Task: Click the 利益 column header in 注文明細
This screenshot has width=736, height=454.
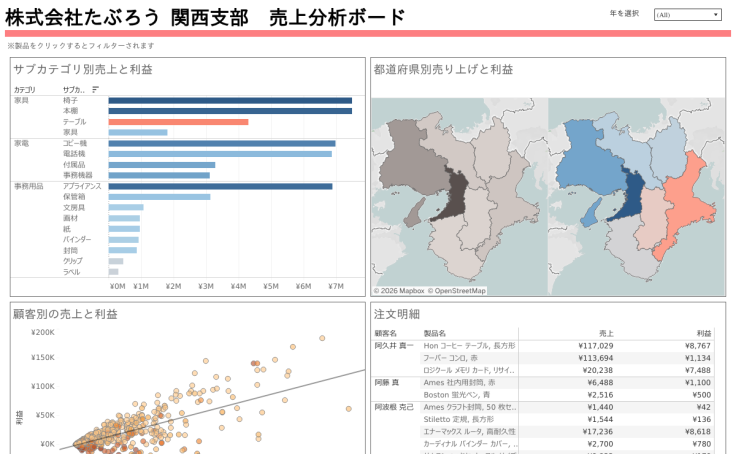Action: [703, 333]
